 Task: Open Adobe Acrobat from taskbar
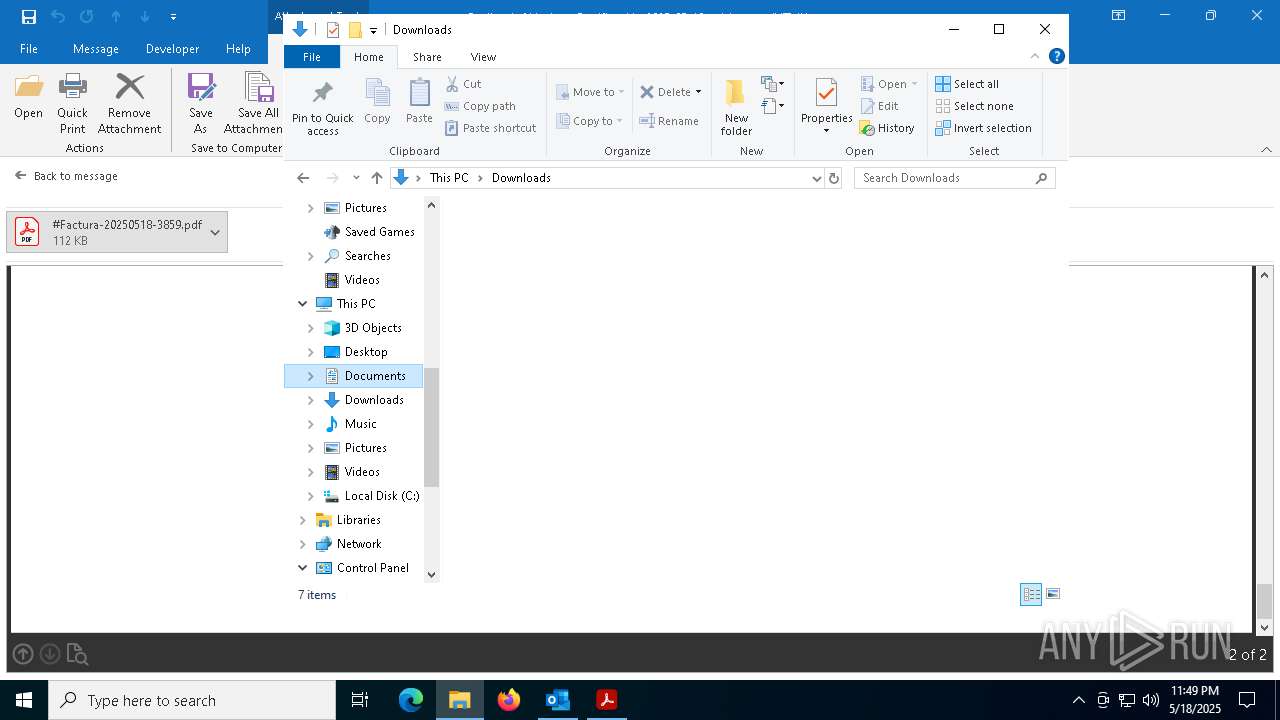coord(606,700)
